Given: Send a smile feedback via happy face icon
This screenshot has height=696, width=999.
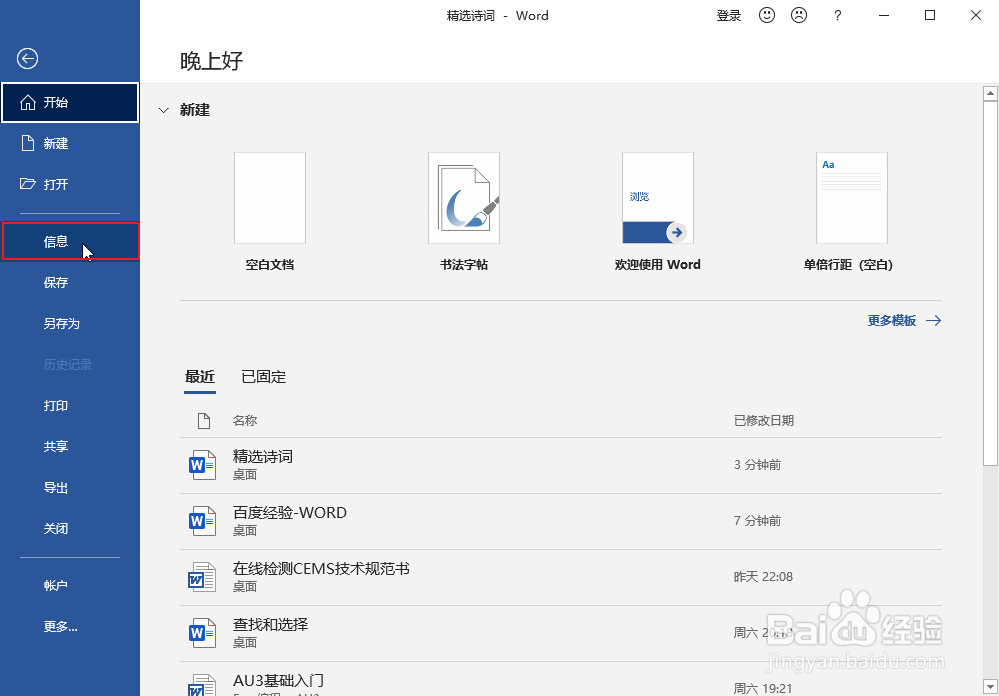Looking at the screenshot, I should pos(767,15).
